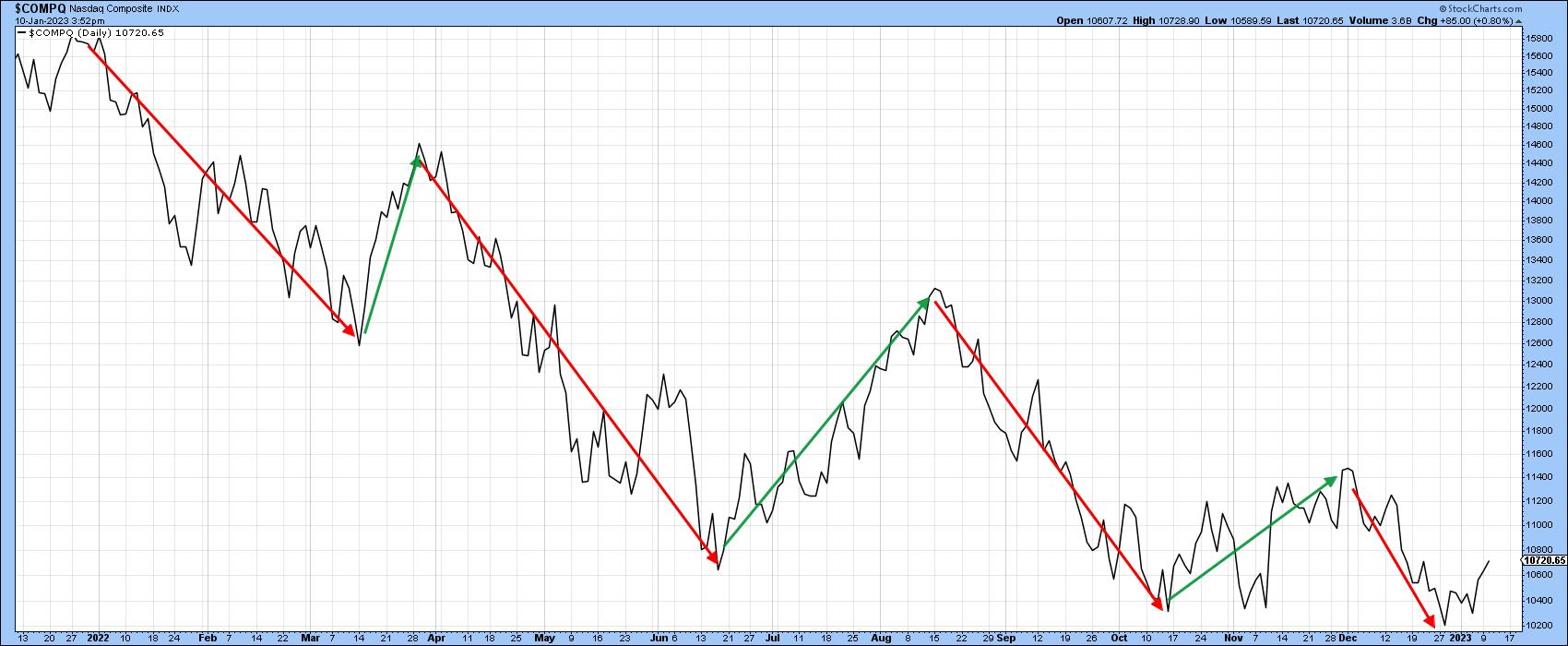Click the 13000 price axis label
Viewport: 1568px width, 646px height.
tap(1539, 301)
